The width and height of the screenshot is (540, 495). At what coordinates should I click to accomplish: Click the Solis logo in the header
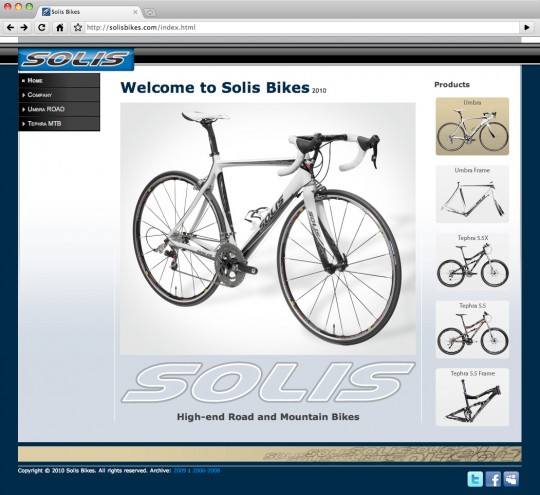point(76,59)
